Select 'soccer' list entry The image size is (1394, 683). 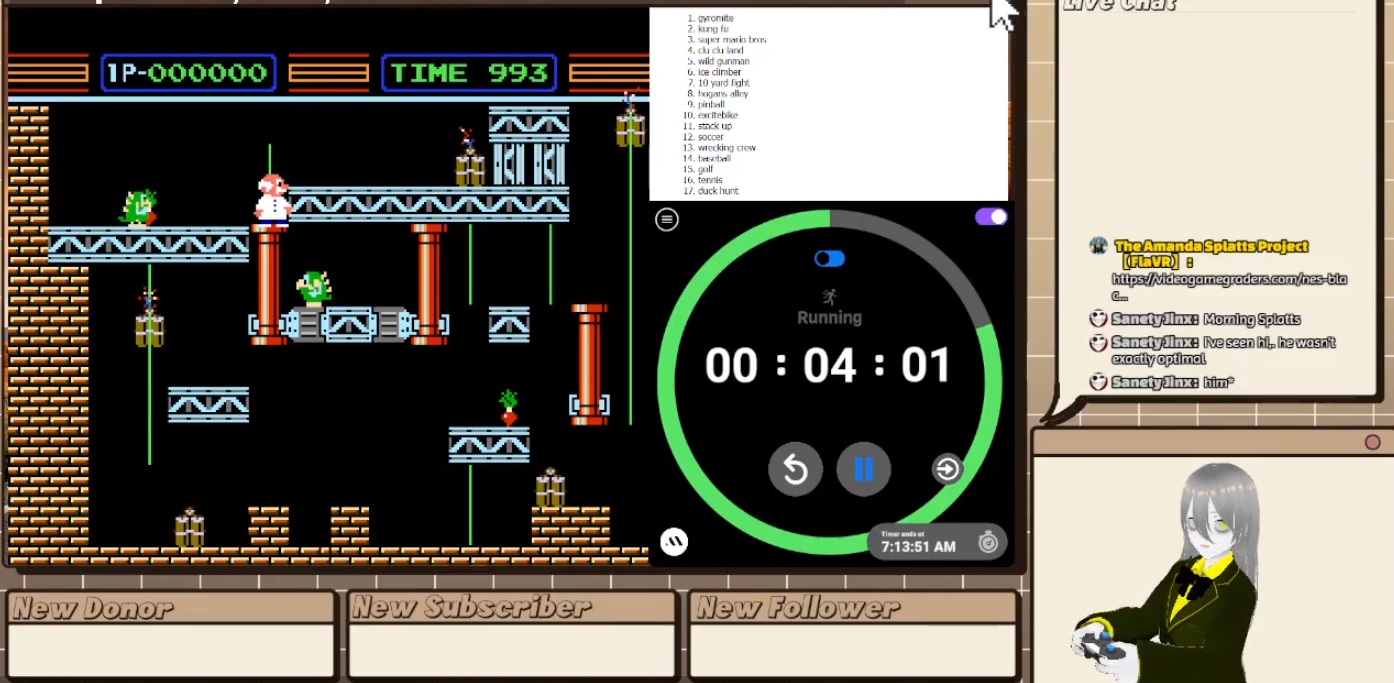point(710,137)
